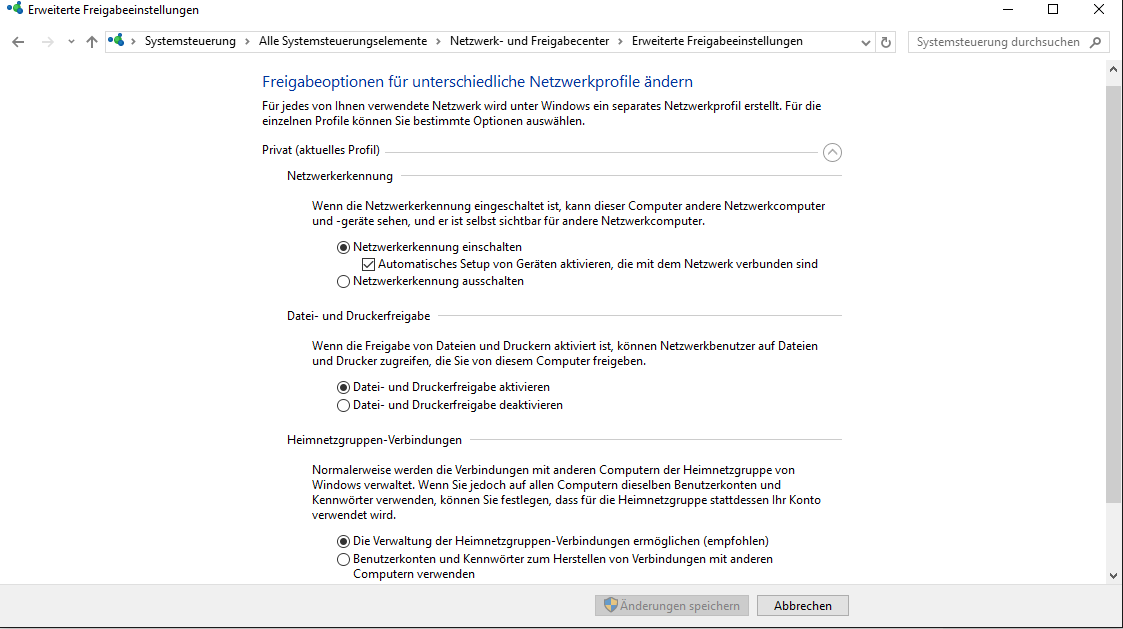1123x629 pixels.
Task: Open Alle Systemsteuerungselemente breadcrumb
Action: tap(342, 42)
